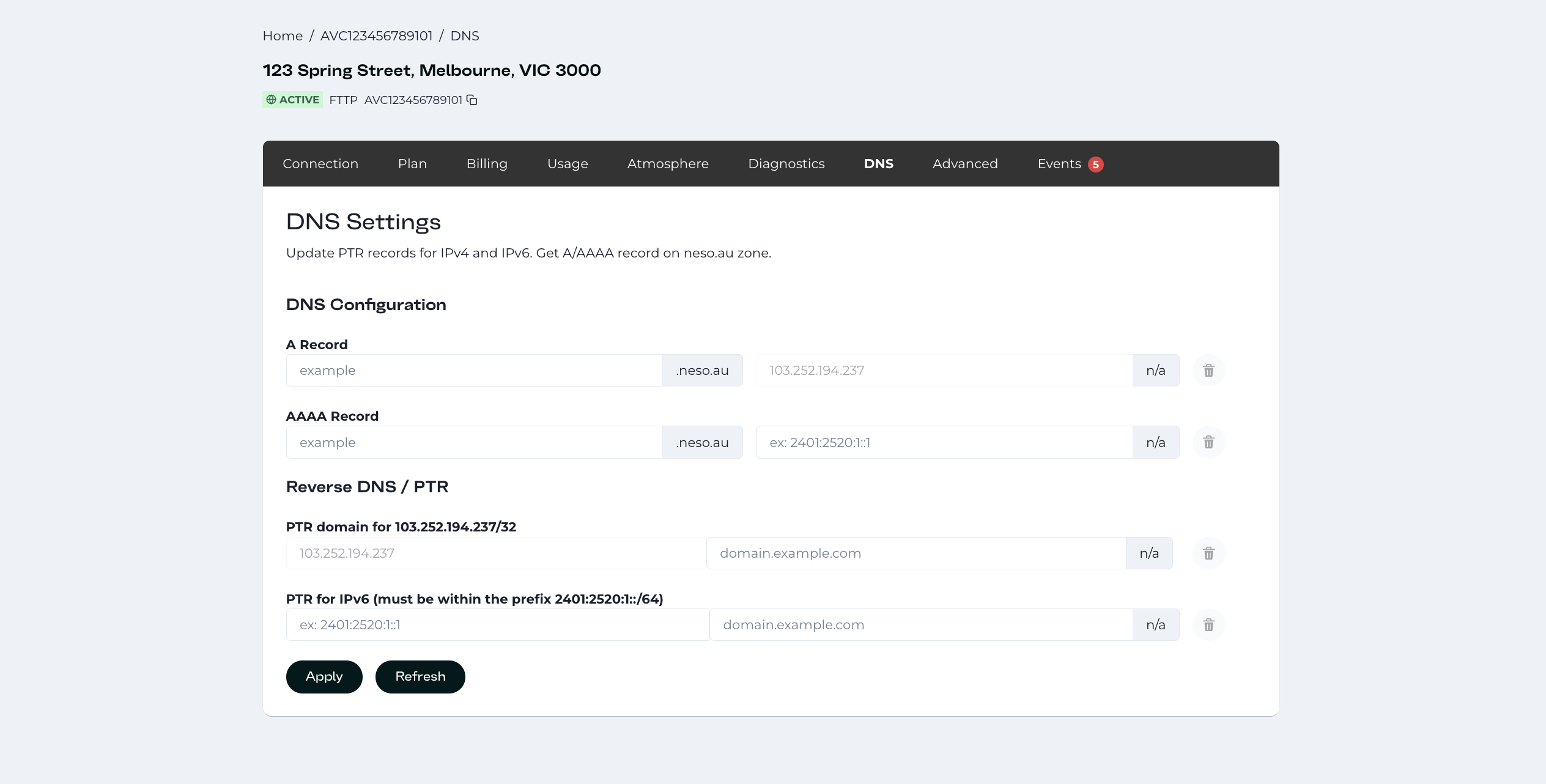Click the globe icon in ACTIVE badge
Image resolution: width=1546 pixels, height=784 pixels.
pyautogui.click(x=271, y=100)
